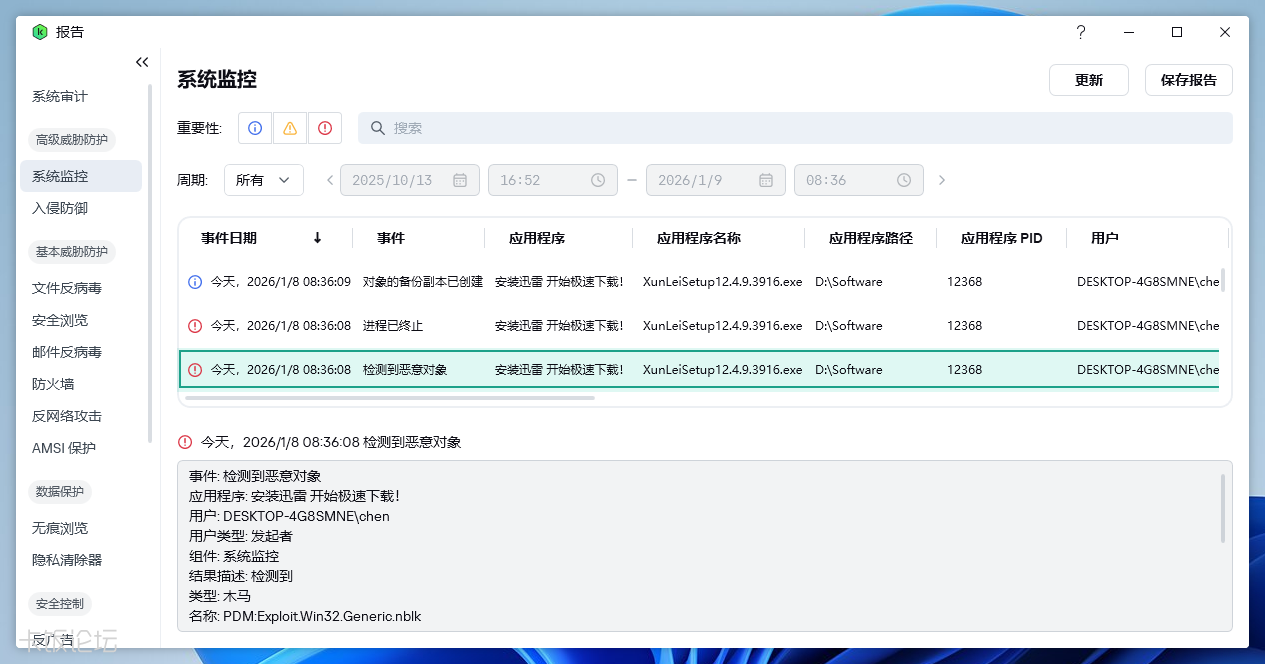Click the end time clock icon
This screenshot has height=664, width=1265.
tap(904, 180)
